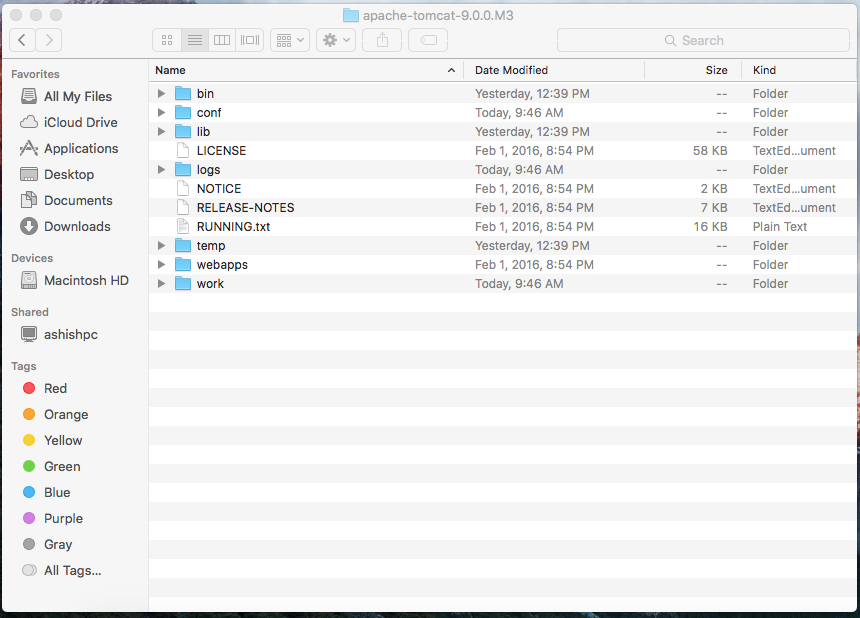The width and height of the screenshot is (860, 618).
Task: Click the Edit Tags toolbar button
Action: pos(428,40)
